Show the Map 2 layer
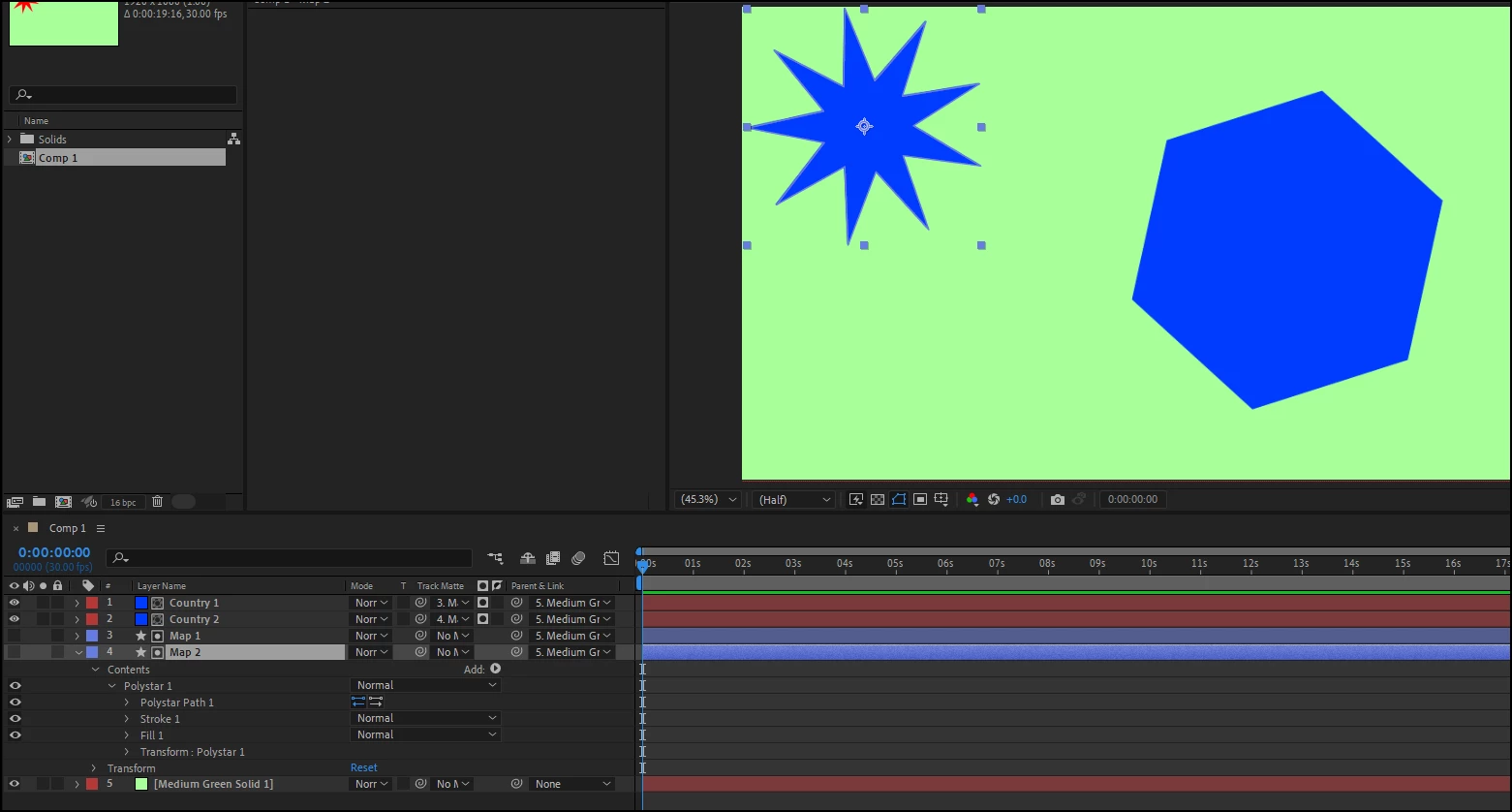This screenshot has height=812, width=1512. coord(15,652)
